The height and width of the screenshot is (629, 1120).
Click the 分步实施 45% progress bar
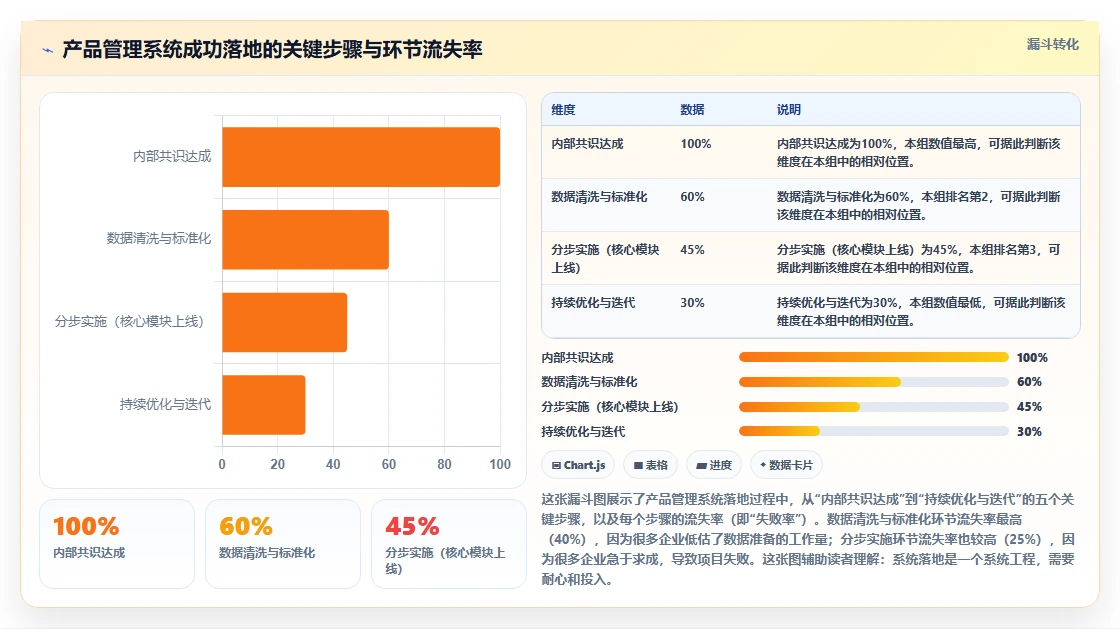tap(874, 407)
